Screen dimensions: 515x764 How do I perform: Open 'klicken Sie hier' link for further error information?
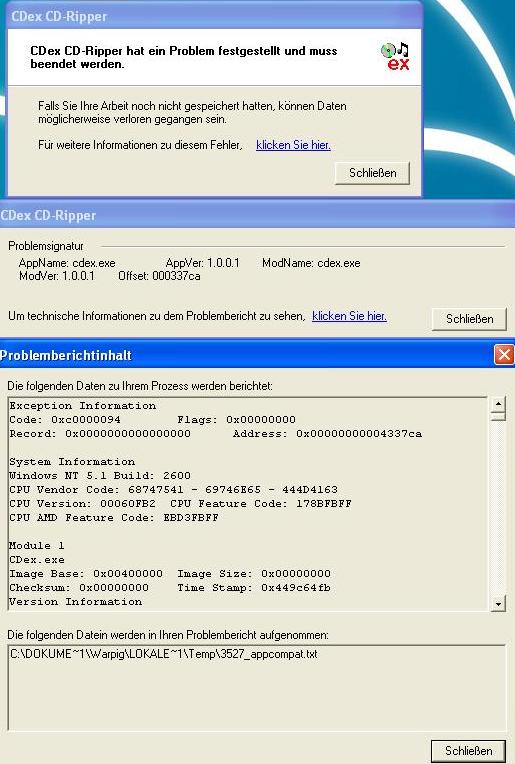point(293,145)
